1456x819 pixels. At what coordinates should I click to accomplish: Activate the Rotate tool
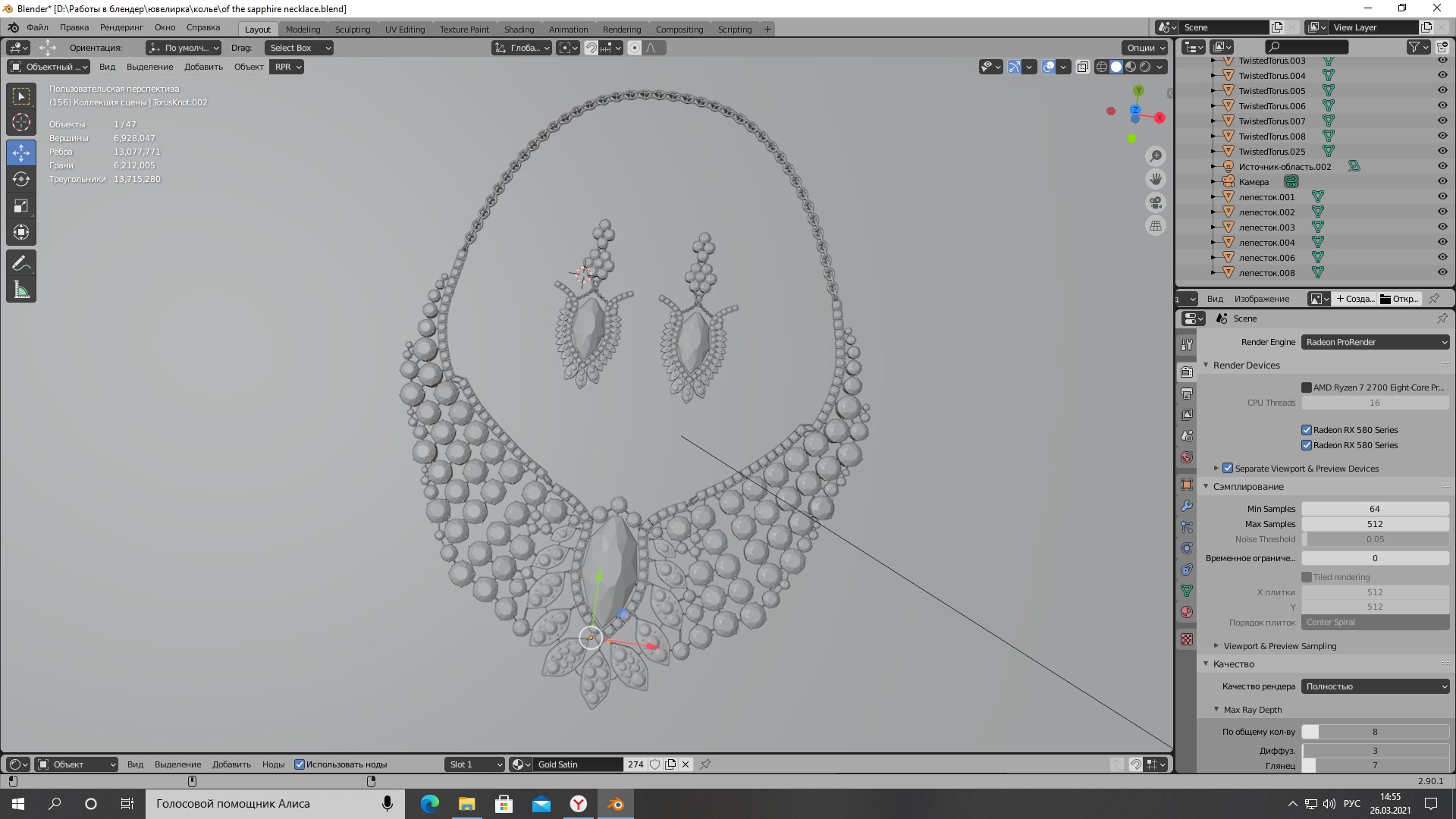tap(21, 179)
